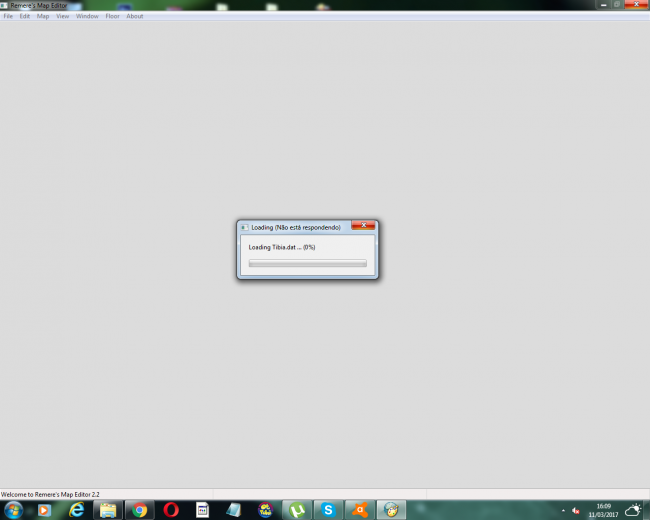Viewport: 650px width, 520px height.
Task: Open the Edit menu
Action: point(24,16)
